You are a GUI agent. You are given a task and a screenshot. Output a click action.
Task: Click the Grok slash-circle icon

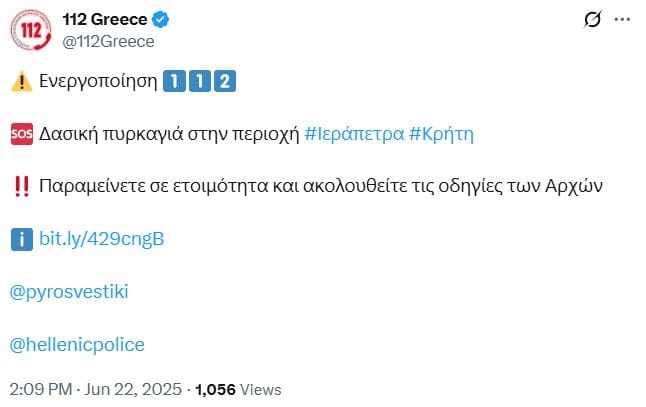tap(592, 19)
